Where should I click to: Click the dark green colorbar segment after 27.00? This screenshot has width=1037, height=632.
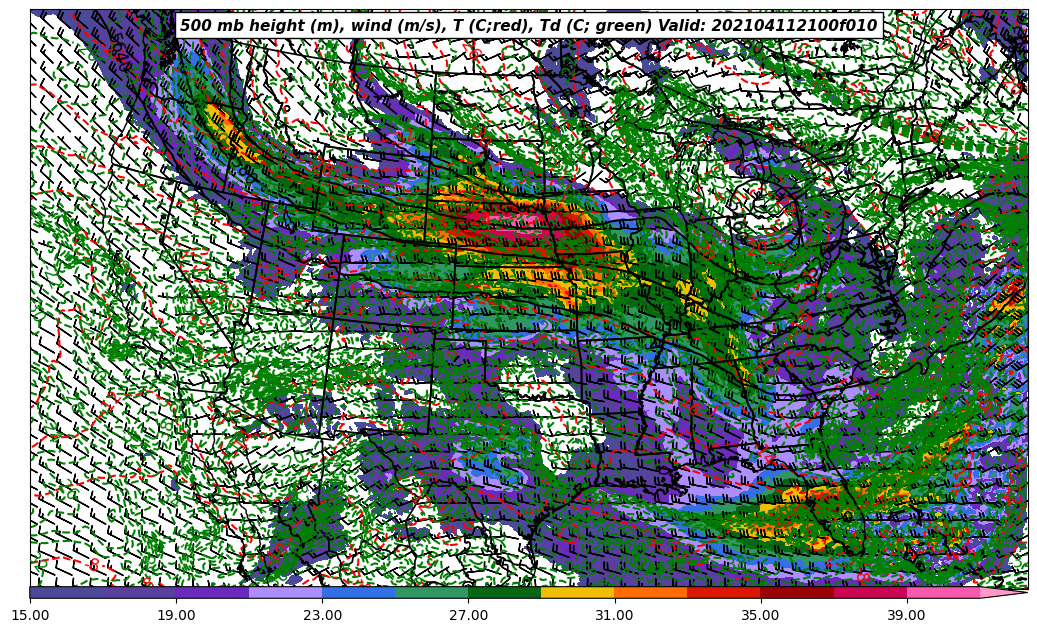[504, 592]
